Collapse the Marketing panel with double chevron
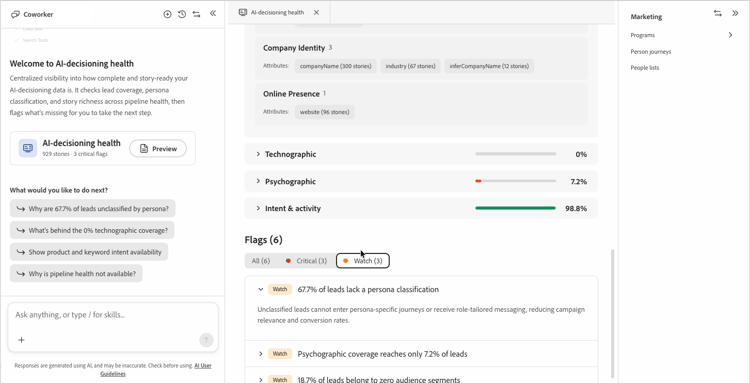Screen dimensions: 750x383 [x=735, y=13]
